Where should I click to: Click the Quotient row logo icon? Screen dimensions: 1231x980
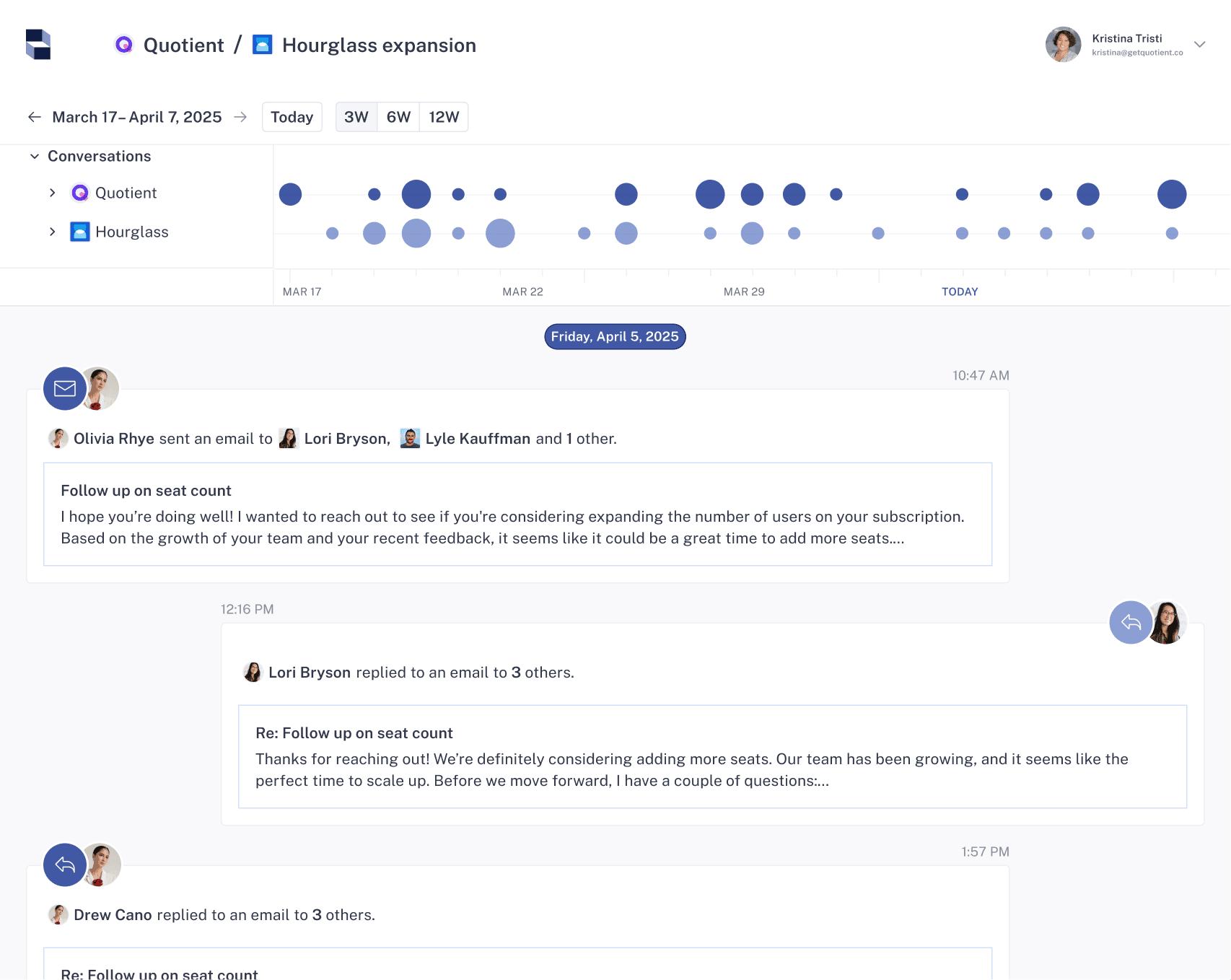pos(80,193)
